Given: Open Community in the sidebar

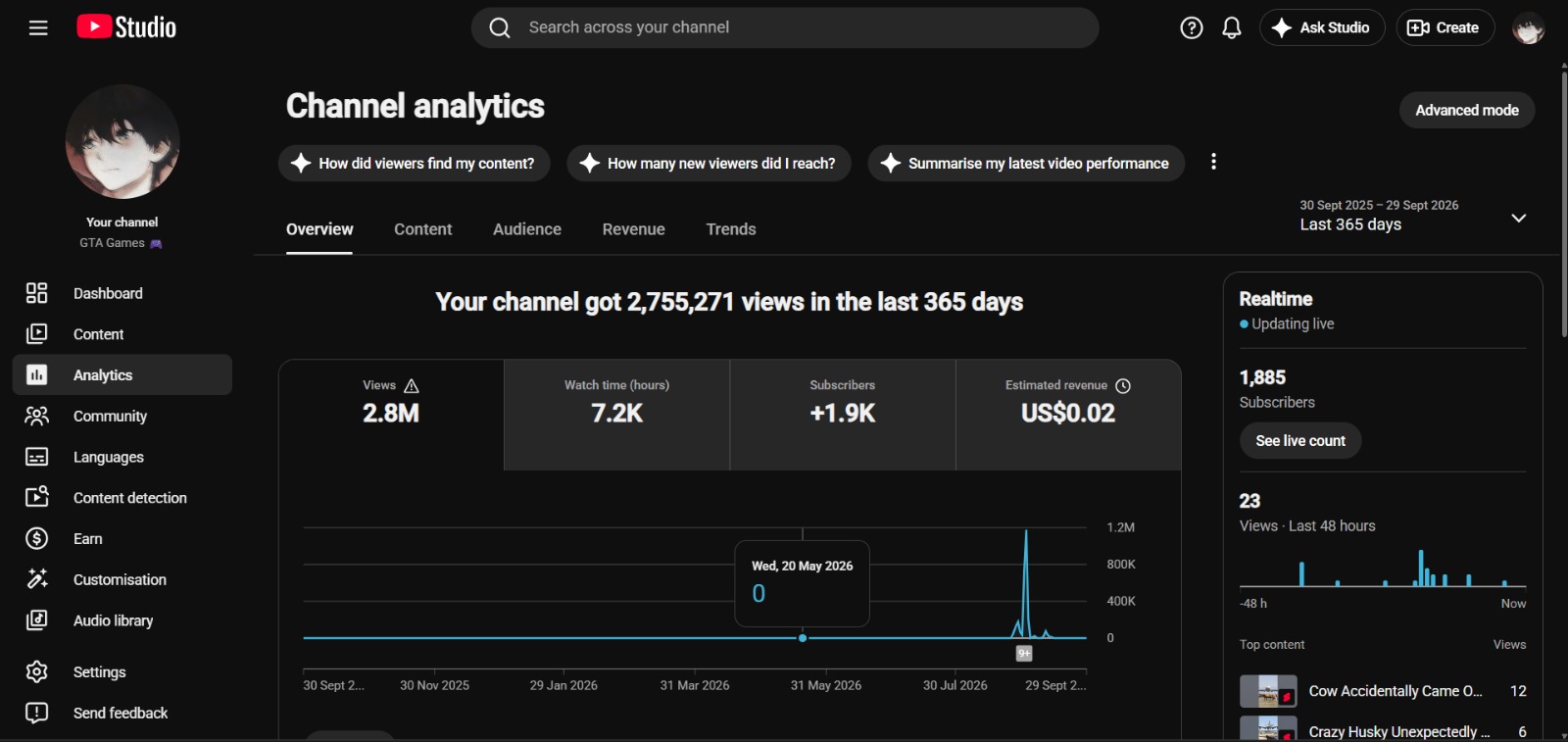Looking at the screenshot, I should 122,416.
